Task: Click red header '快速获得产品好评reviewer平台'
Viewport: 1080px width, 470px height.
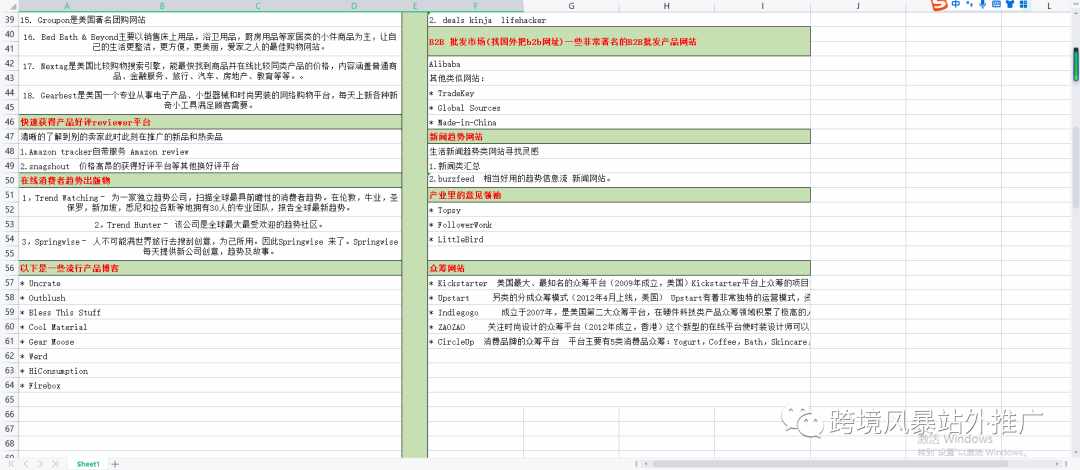Action: pos(210,122)
